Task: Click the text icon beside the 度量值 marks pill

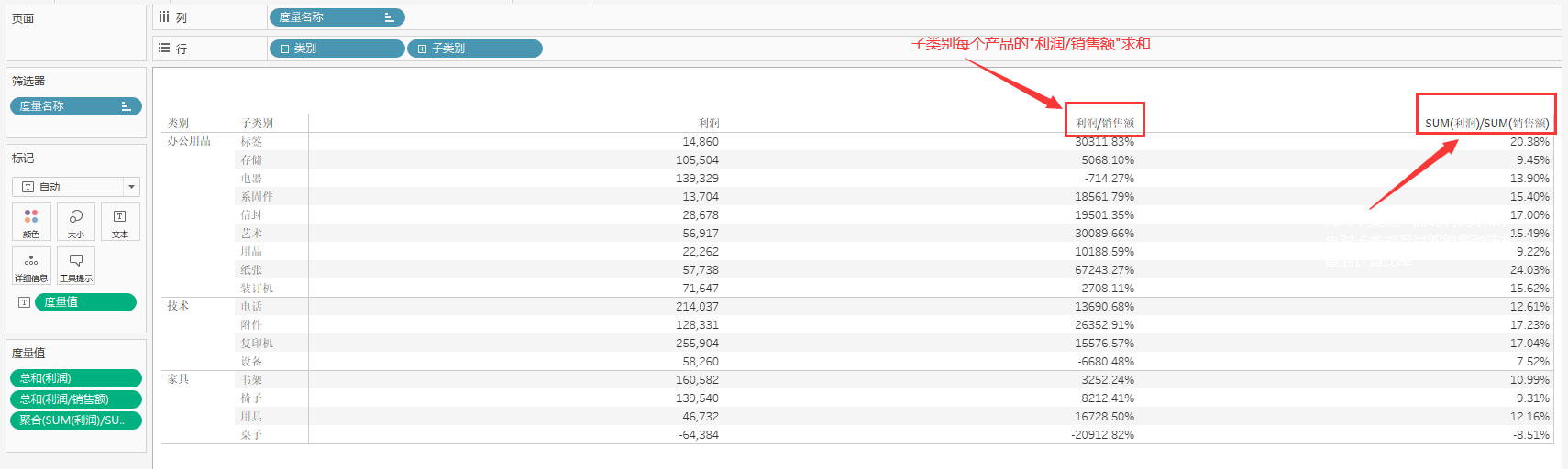Action: (25, 302)
